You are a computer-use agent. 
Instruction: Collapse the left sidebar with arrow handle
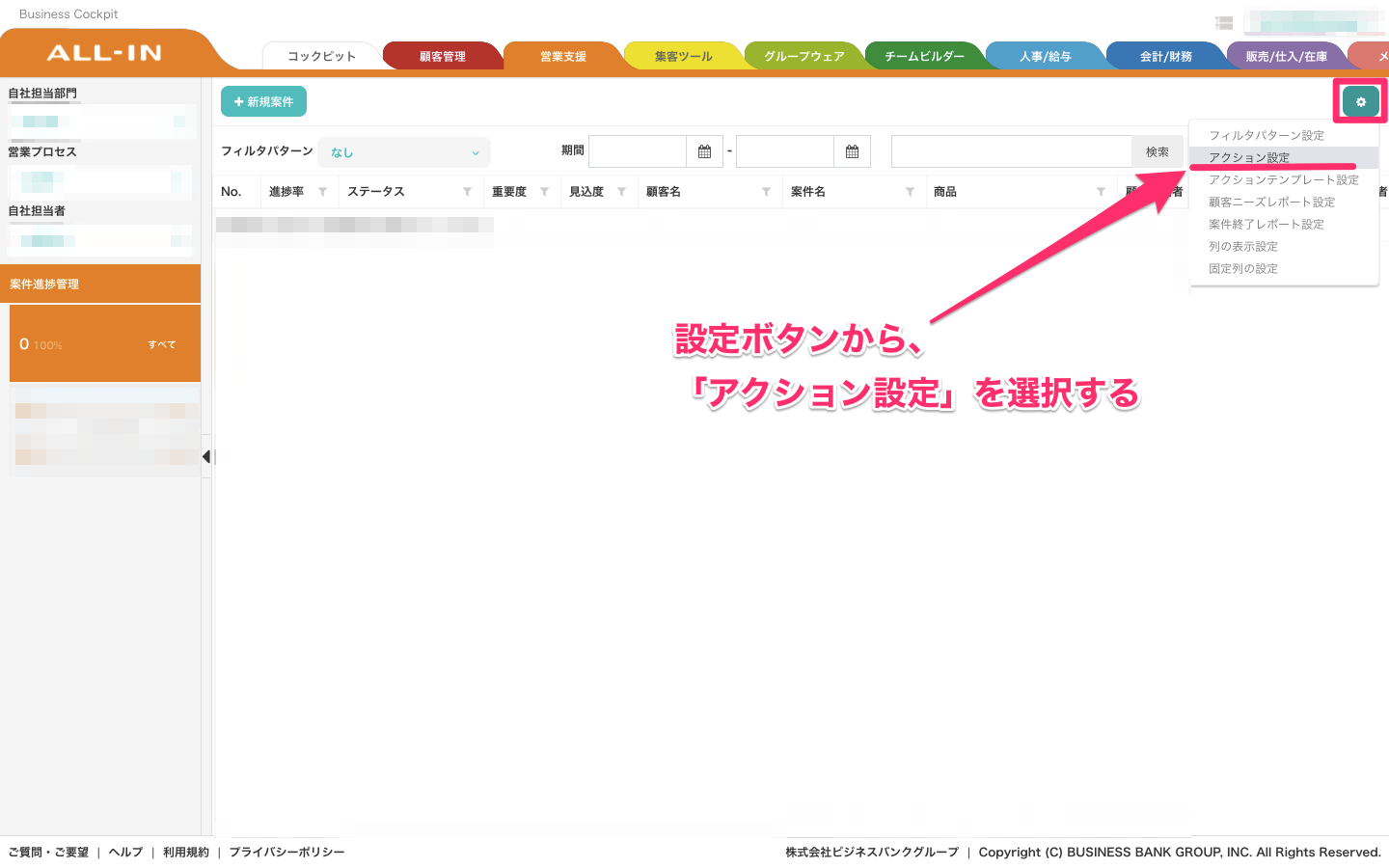tap(206, 456)
